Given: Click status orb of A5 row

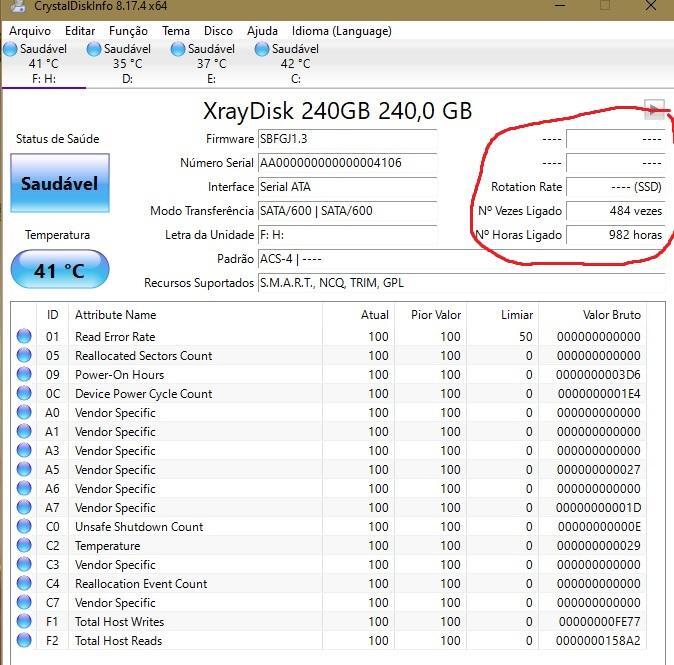Looking at the screenshot, I should (x=24, y=469).
